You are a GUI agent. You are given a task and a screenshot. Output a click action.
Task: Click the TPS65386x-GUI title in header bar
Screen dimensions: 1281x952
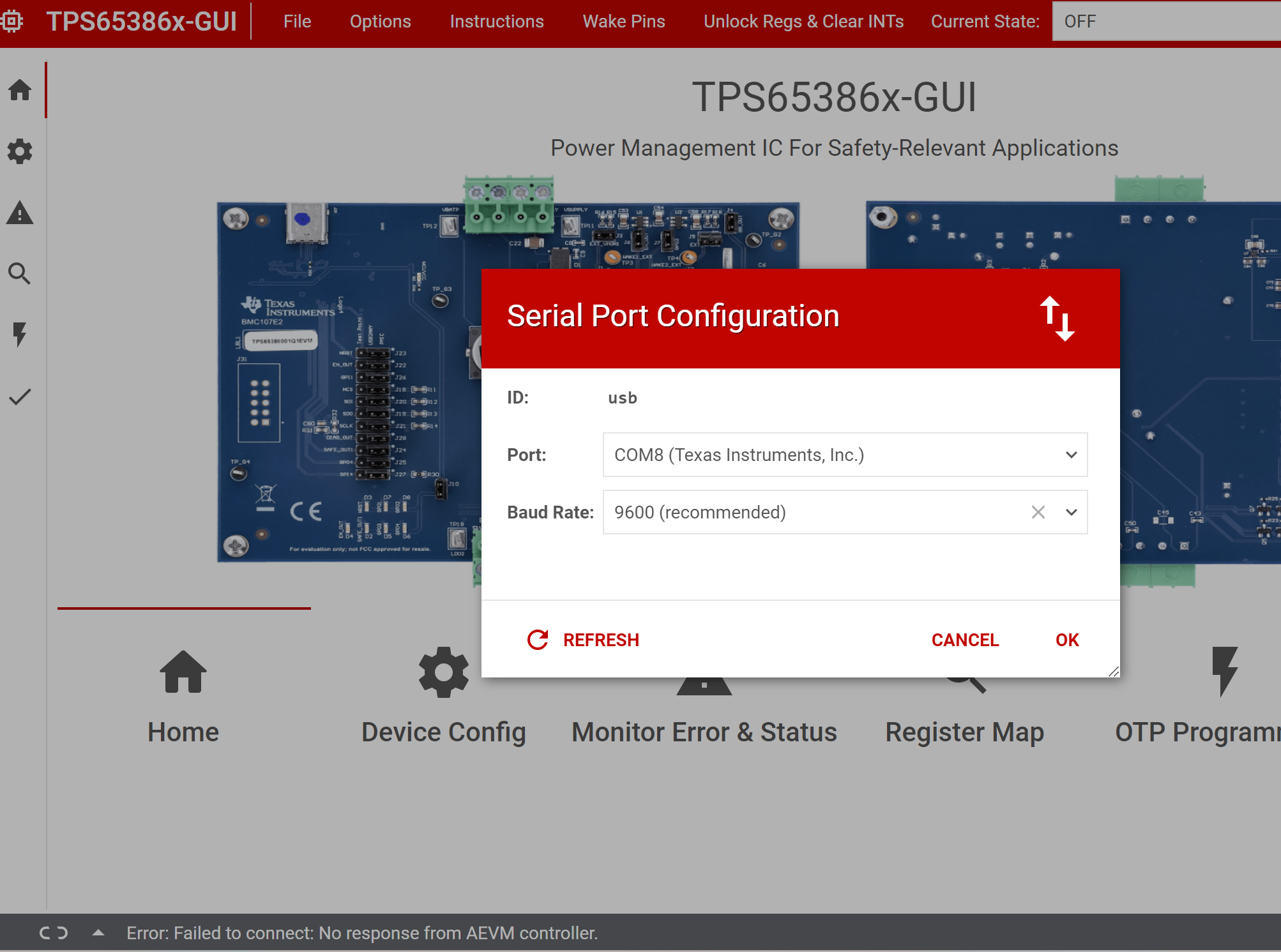tap(142, 21)
